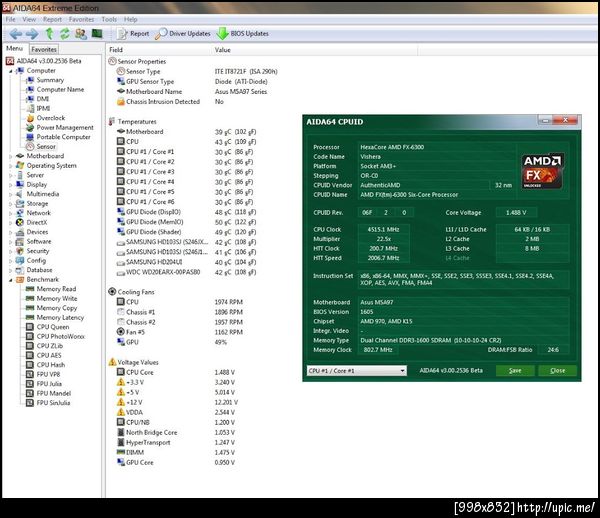The image size is (600, 518).
Task: Expand the Display tree node
Action: point(11,184)
